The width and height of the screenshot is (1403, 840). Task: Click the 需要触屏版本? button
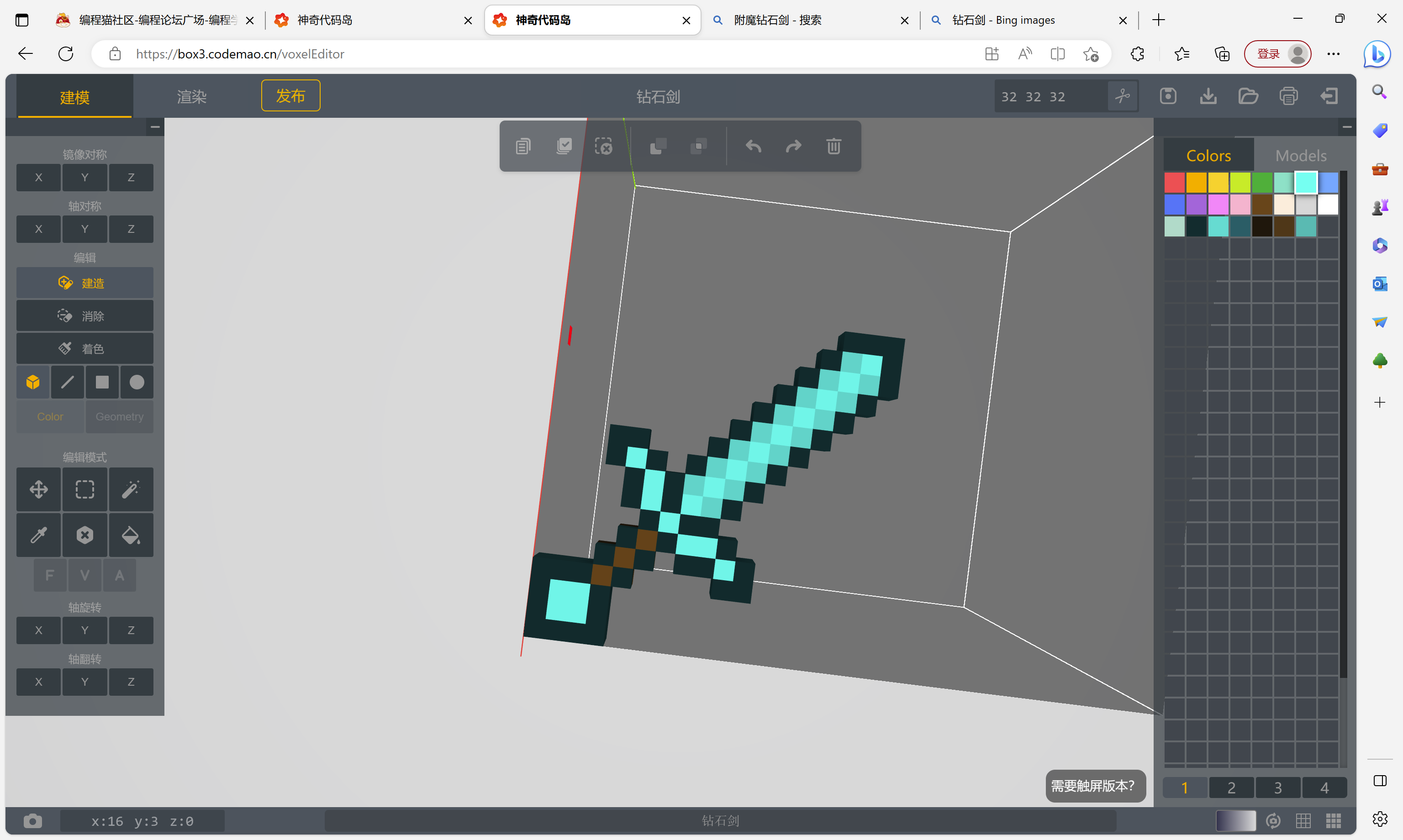(x=1095, y=786)
